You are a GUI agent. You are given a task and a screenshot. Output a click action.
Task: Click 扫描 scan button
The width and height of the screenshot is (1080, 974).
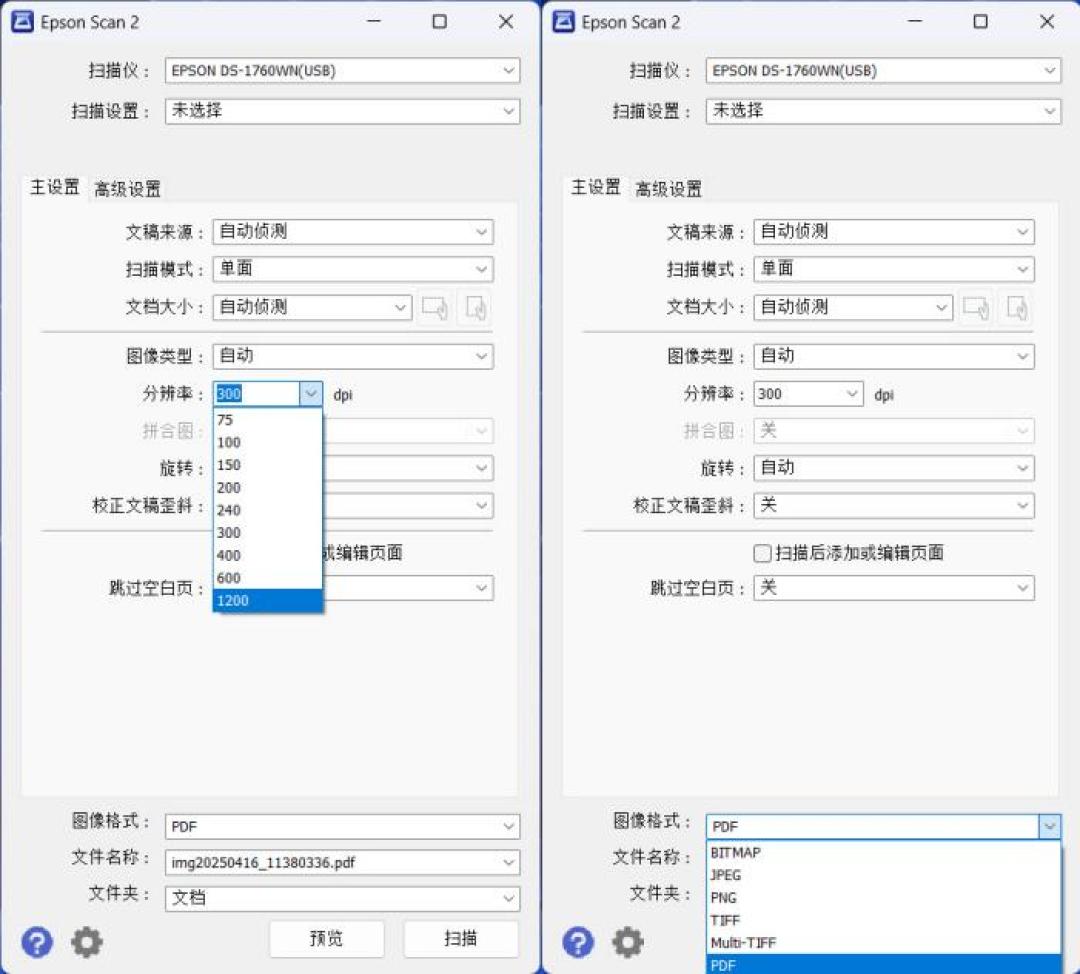pos(461,939)
